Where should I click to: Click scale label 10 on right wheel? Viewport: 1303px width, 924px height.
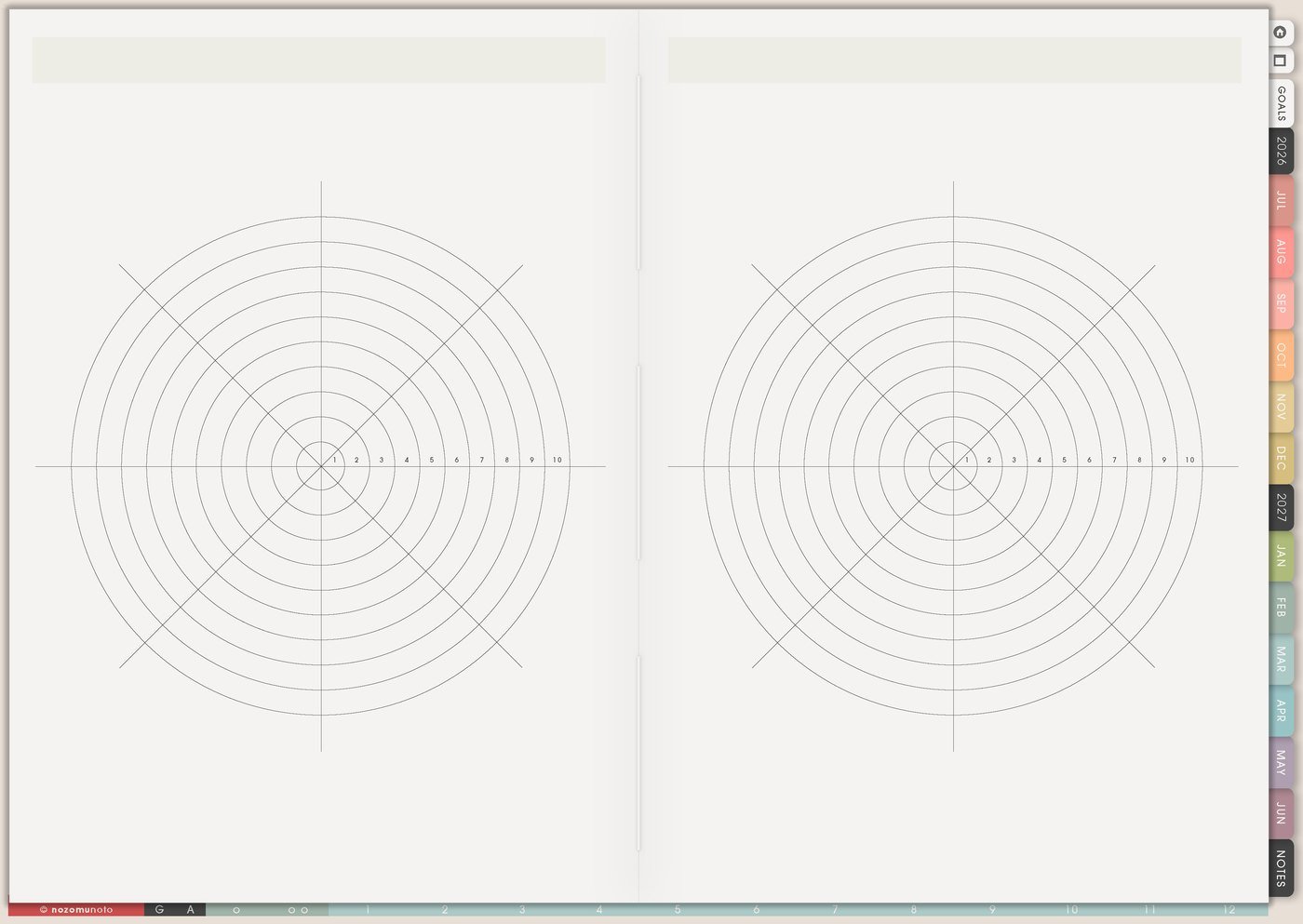click(x=1189, y=460)
